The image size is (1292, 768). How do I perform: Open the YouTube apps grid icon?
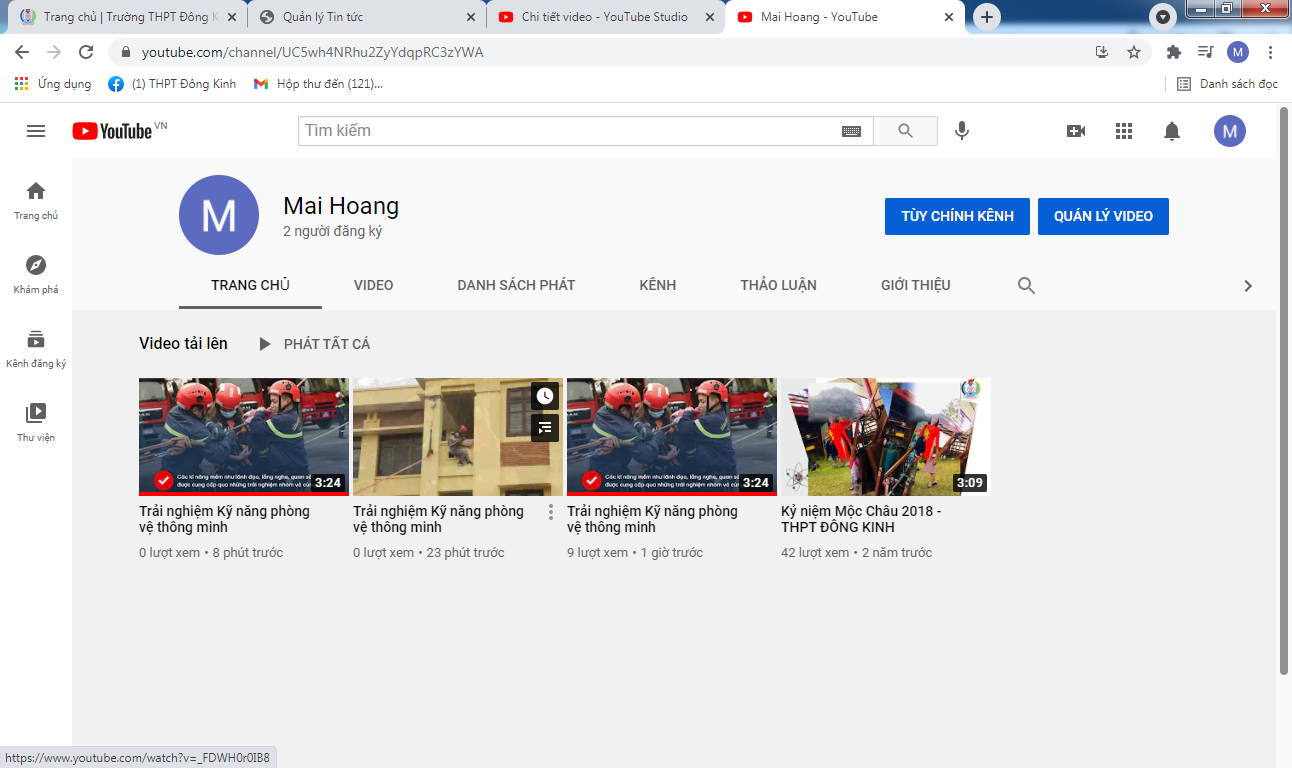[x=1124, y=131]
